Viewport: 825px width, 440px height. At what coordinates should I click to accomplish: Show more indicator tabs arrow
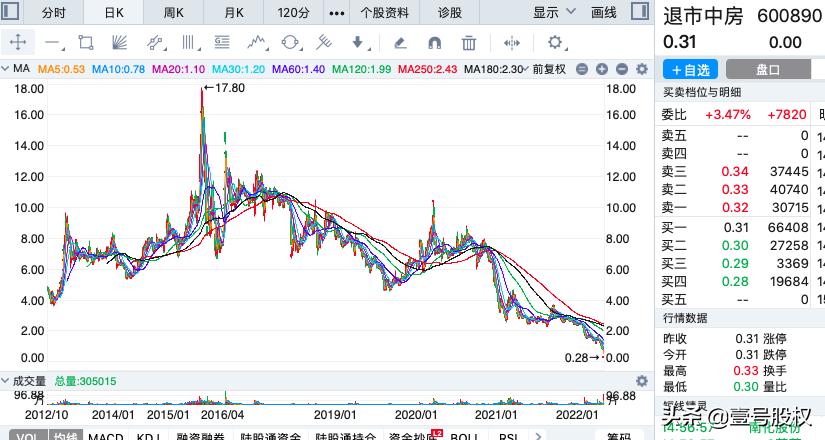point(538,436)
